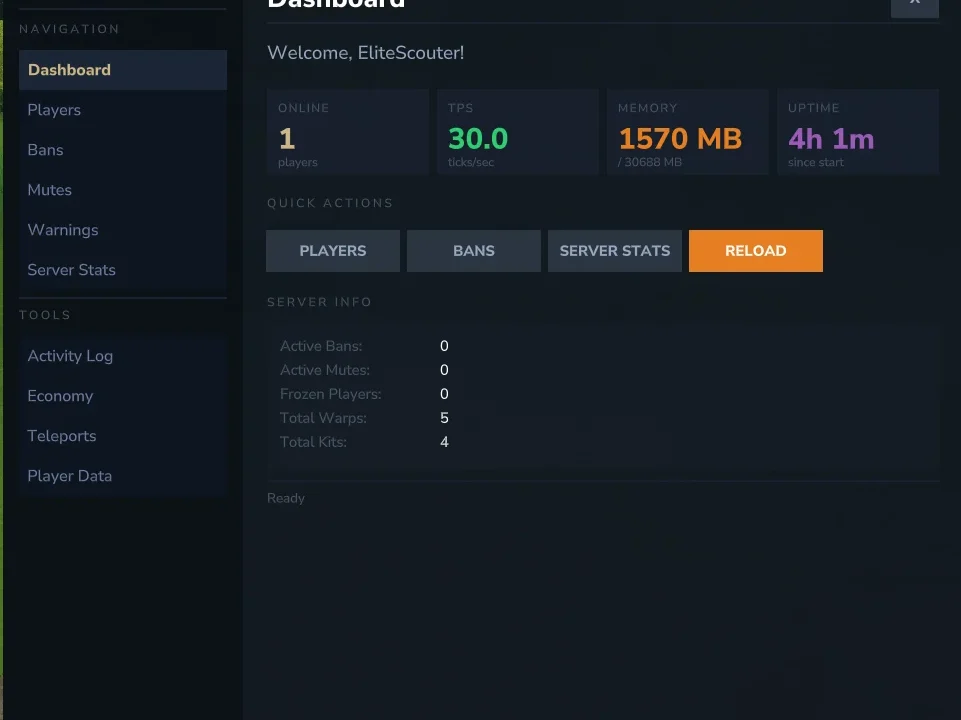This screenshot has width=961, height=720.
Task: Select Server Stats in the sidebar
Action: [x=123, y=270]
